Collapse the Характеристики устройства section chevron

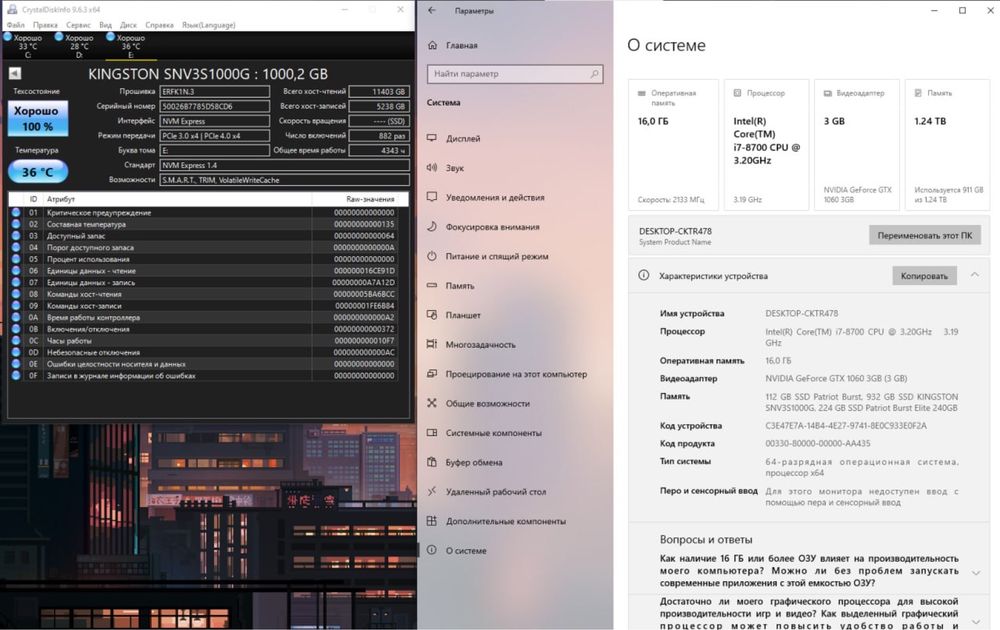[x=974, y=275]
